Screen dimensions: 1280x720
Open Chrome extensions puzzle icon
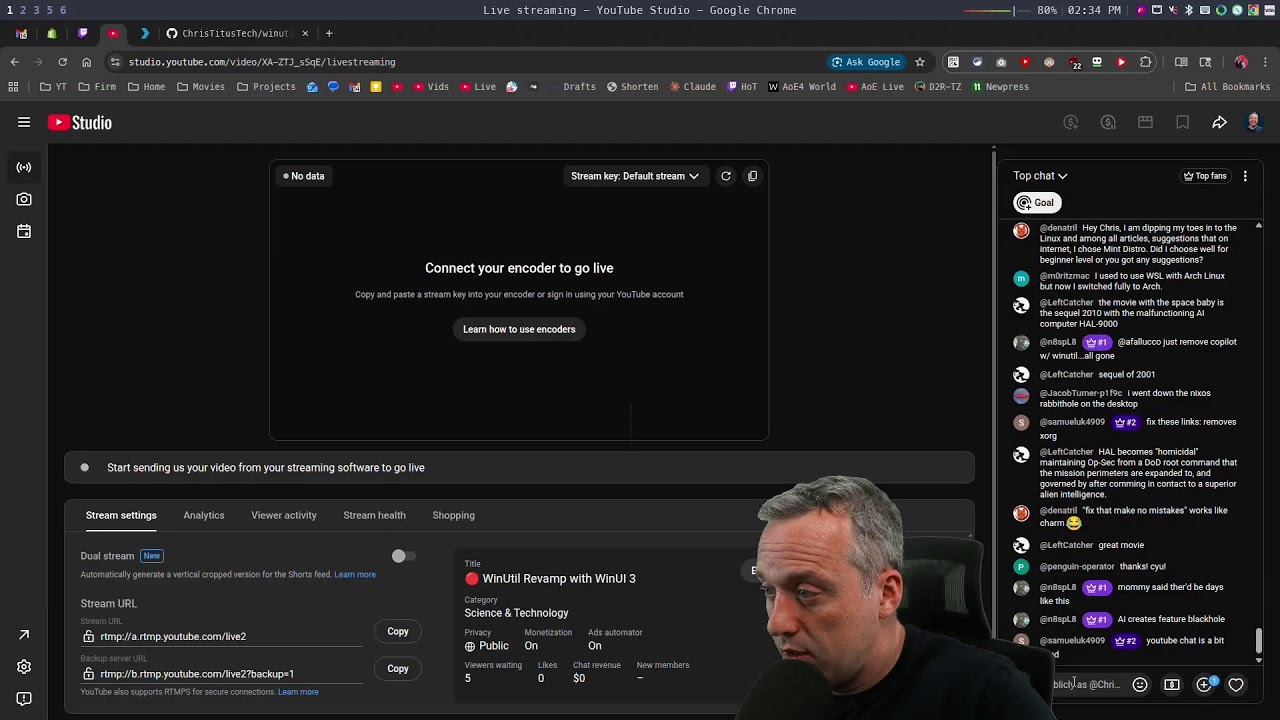point(1145,62)
